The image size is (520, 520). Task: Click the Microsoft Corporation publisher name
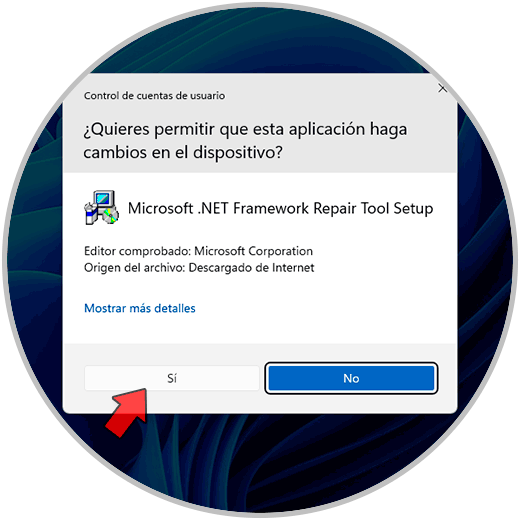(x=253, y=251)
